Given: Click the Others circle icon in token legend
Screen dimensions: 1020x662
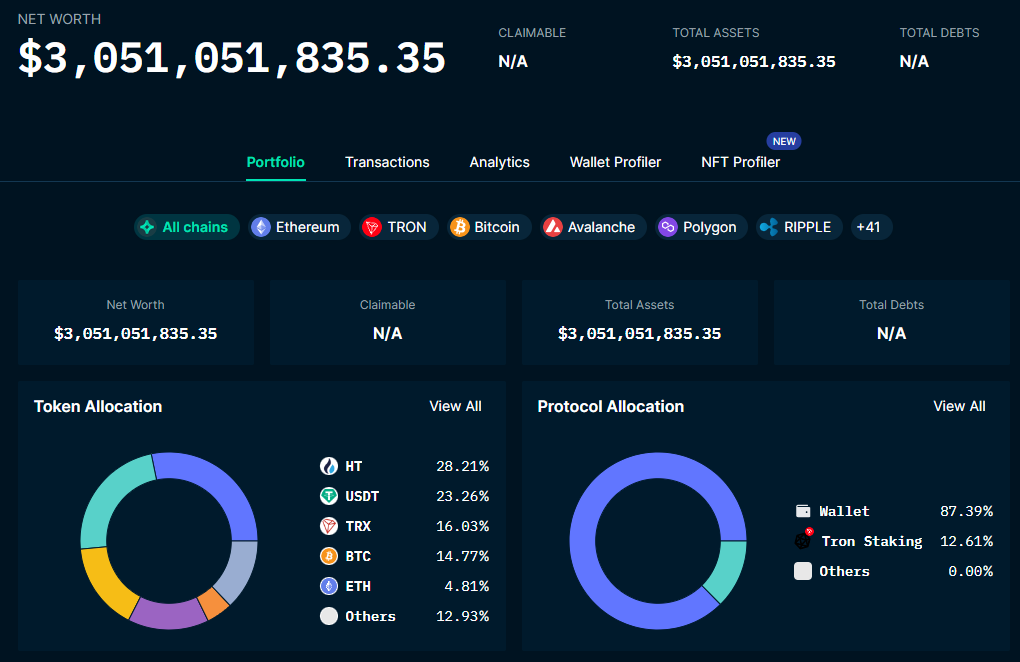Looking at the screenshot, I should 329,616.
